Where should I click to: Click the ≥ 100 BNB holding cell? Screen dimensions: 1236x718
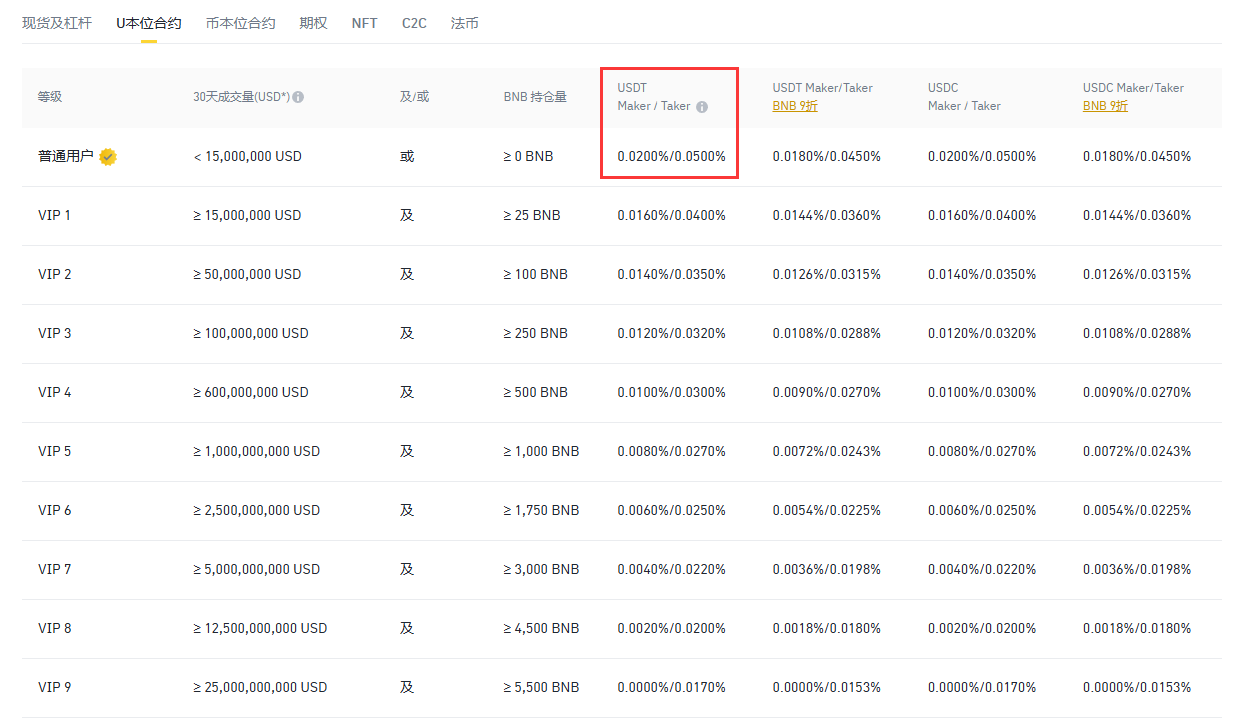pos(536,274)
